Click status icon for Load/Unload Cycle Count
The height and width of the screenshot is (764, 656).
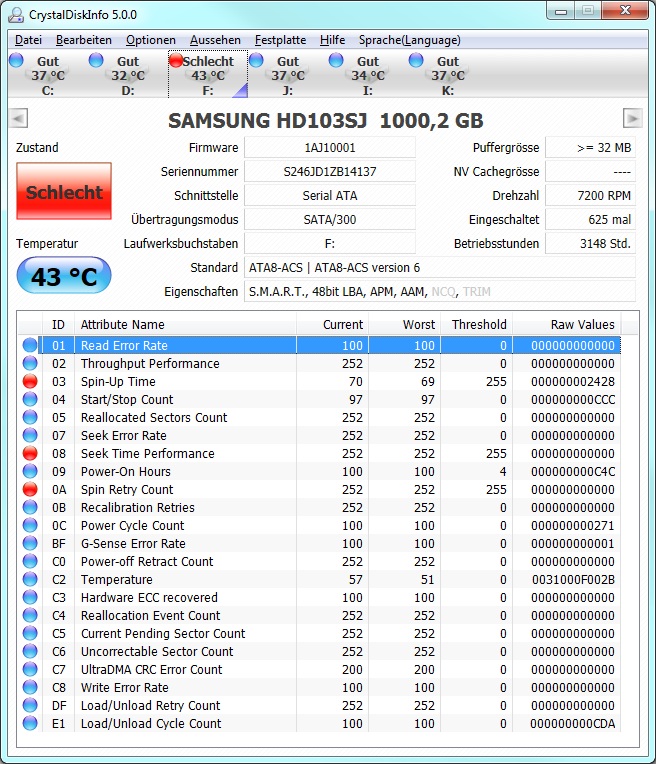(x=30, y=724)
